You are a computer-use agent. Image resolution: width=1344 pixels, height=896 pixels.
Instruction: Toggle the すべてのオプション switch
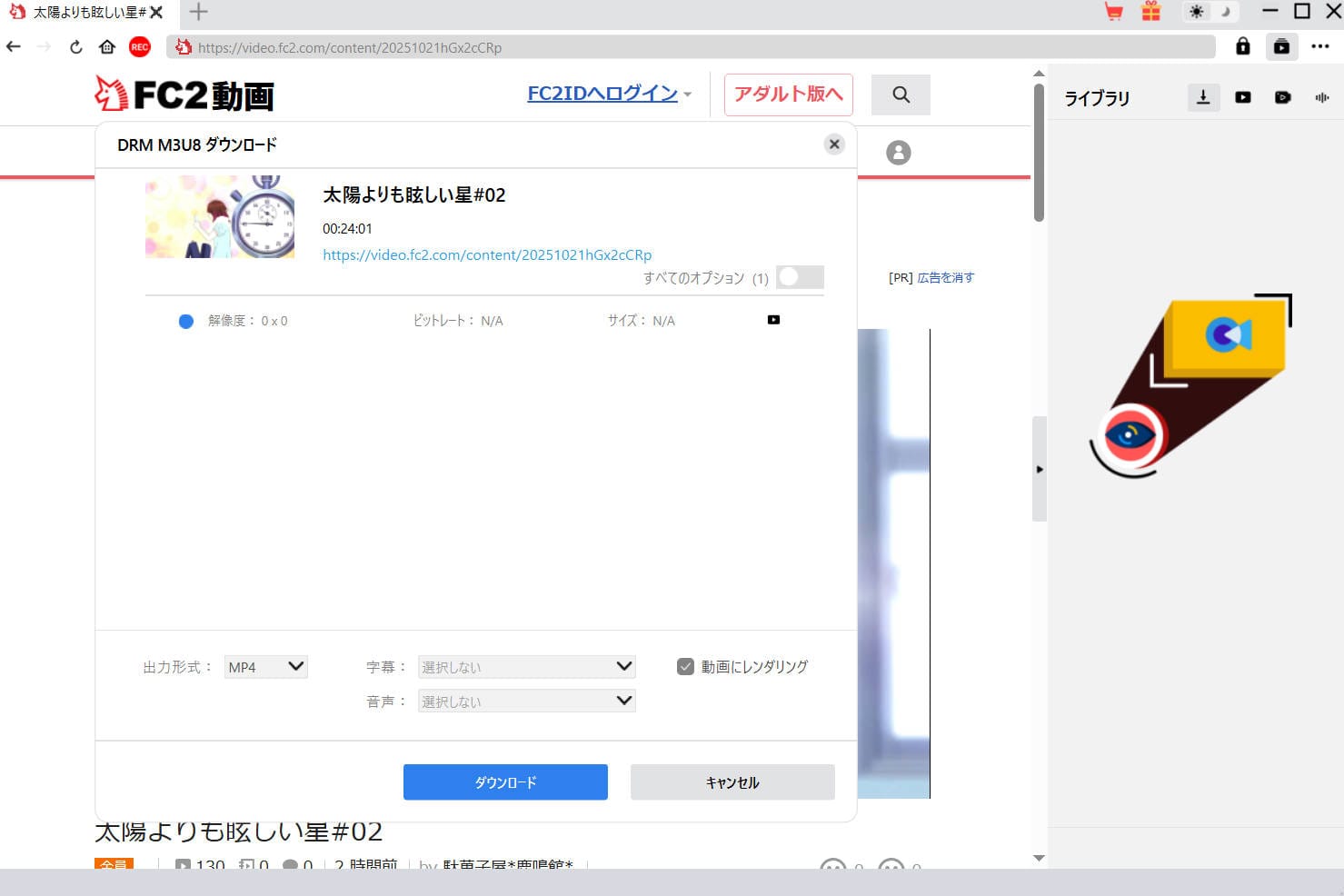coord(800,277)
